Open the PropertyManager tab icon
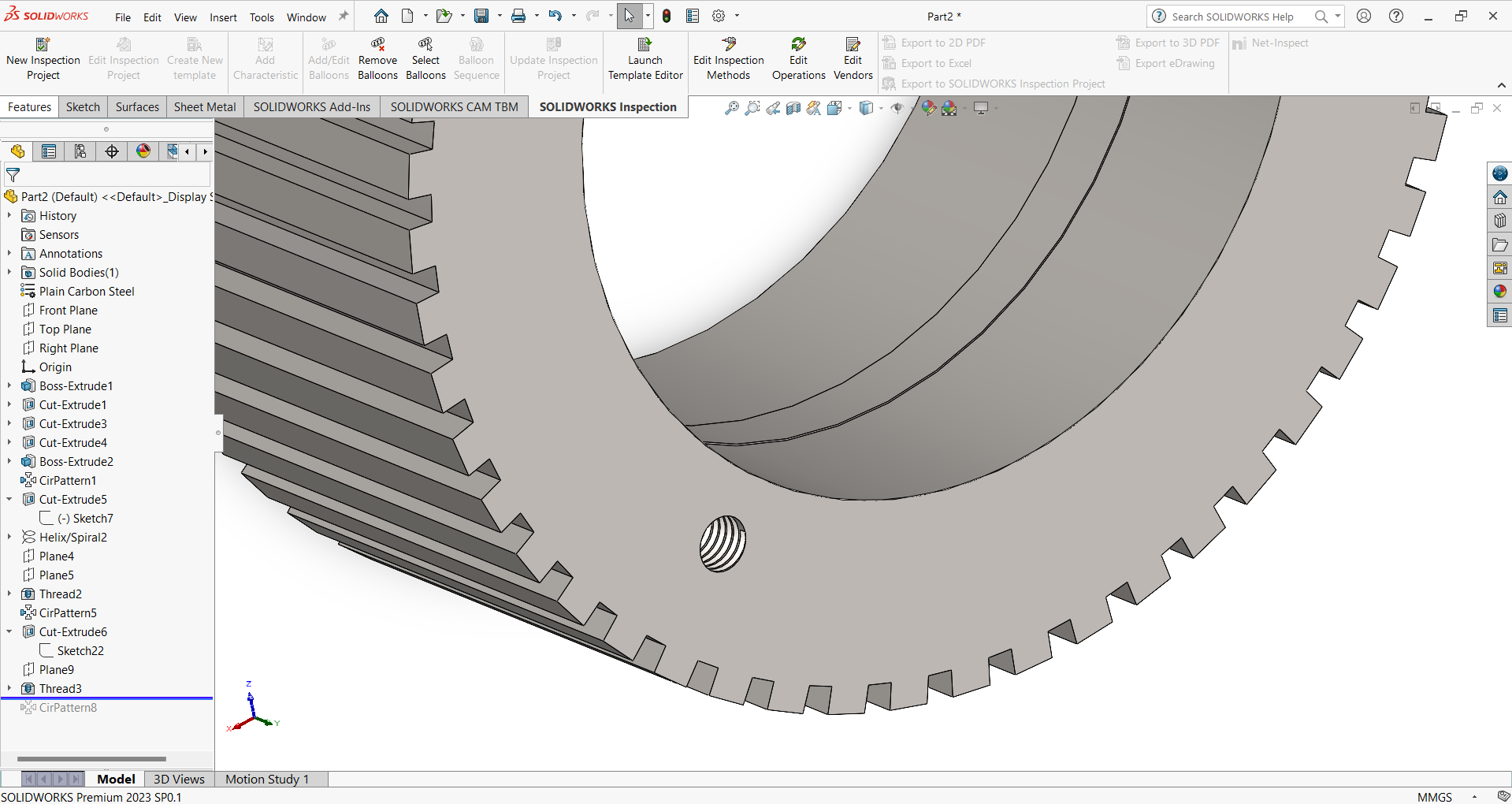 49,151
